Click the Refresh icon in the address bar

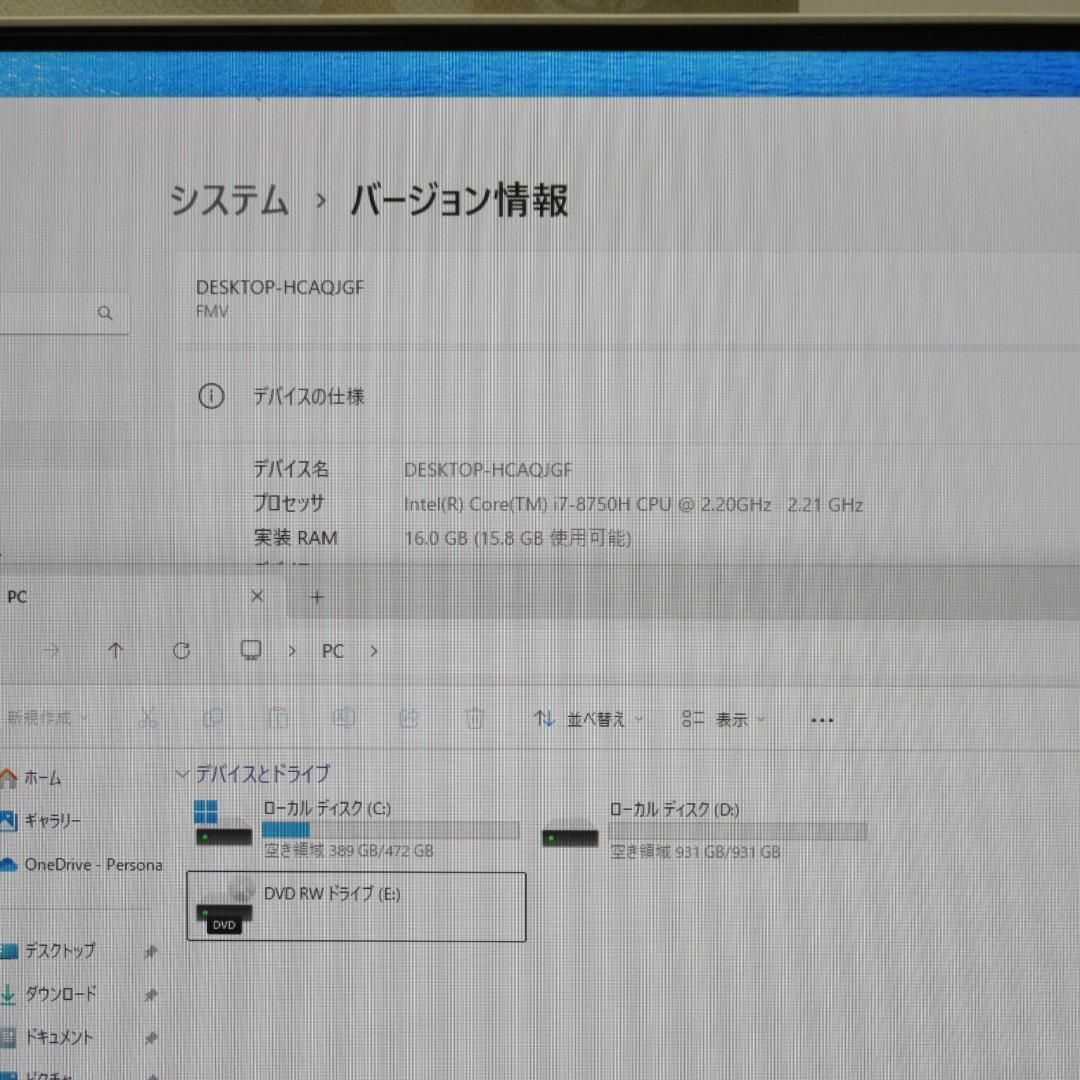click(181, 650)
